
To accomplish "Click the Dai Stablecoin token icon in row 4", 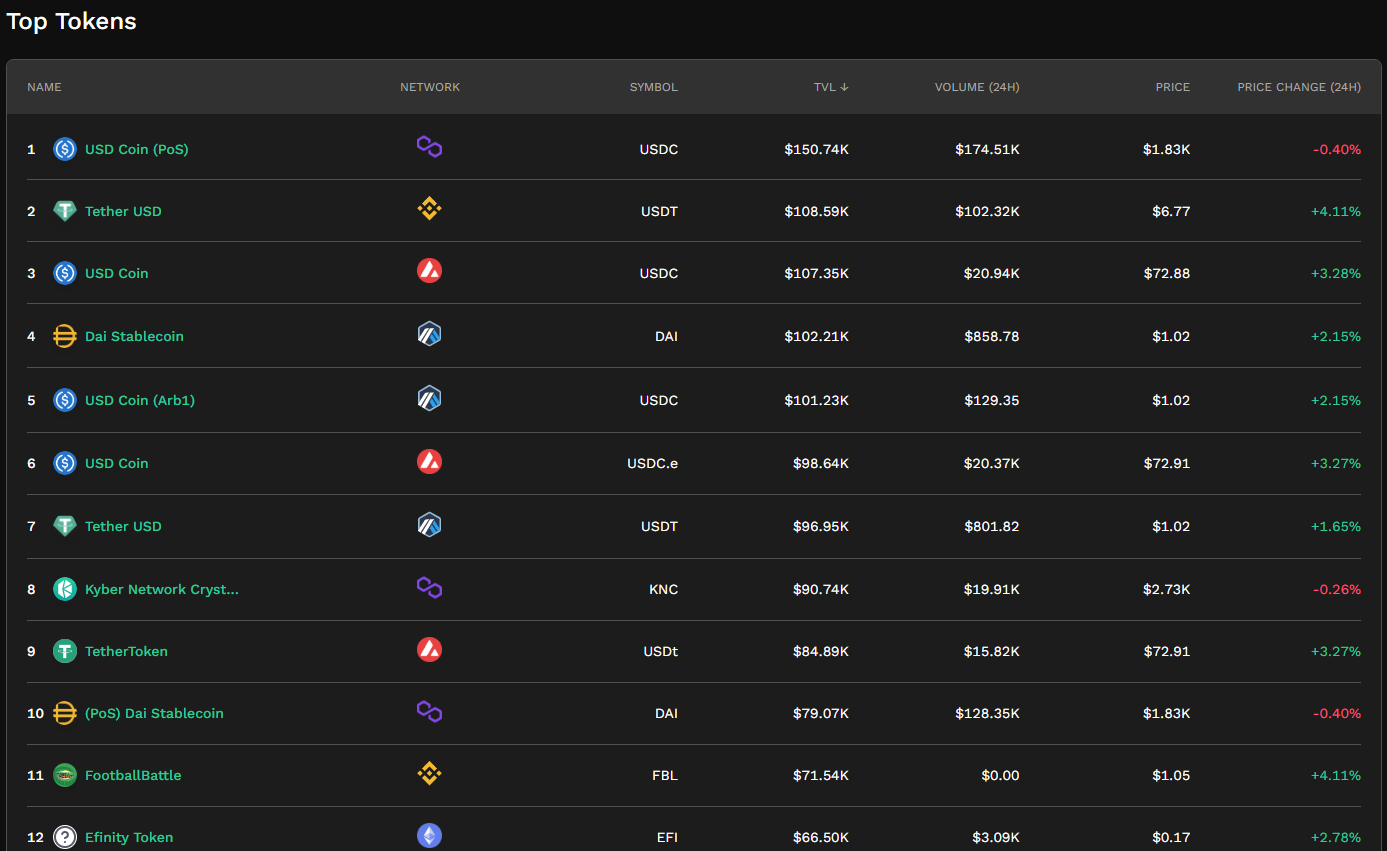I will (x=65, y=336).
